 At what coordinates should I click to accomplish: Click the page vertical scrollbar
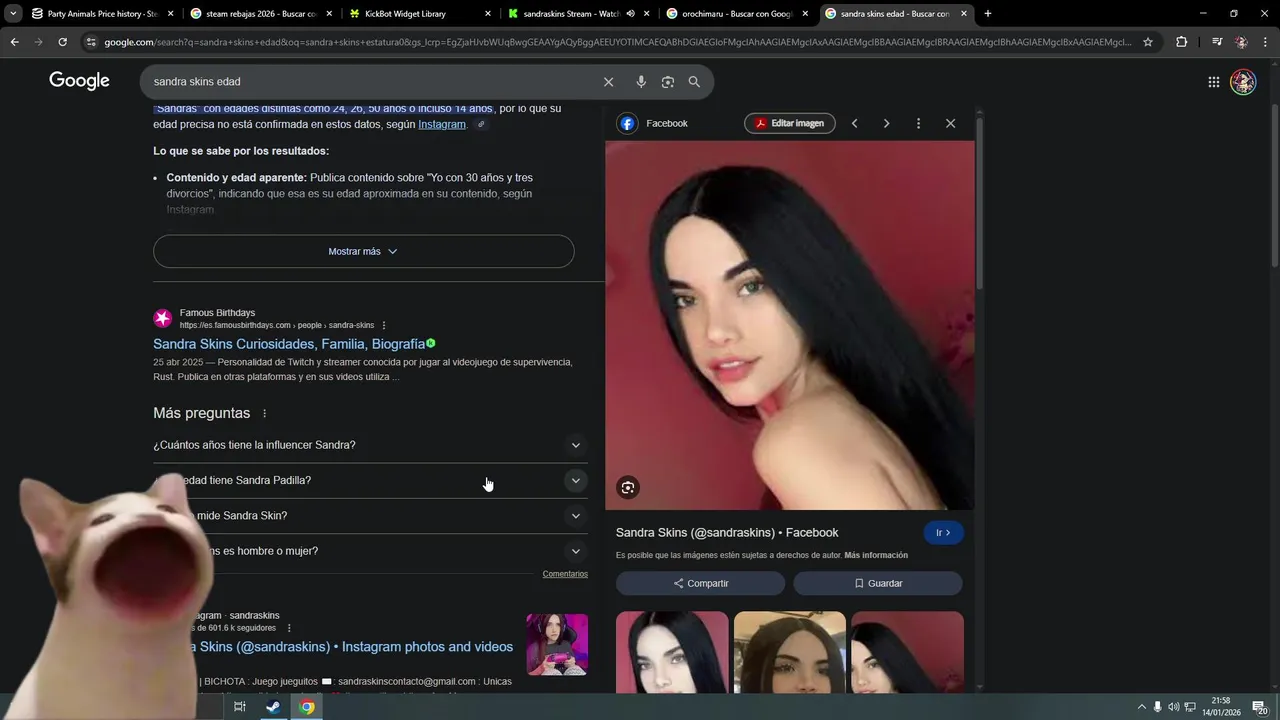tap(1274, 186)
